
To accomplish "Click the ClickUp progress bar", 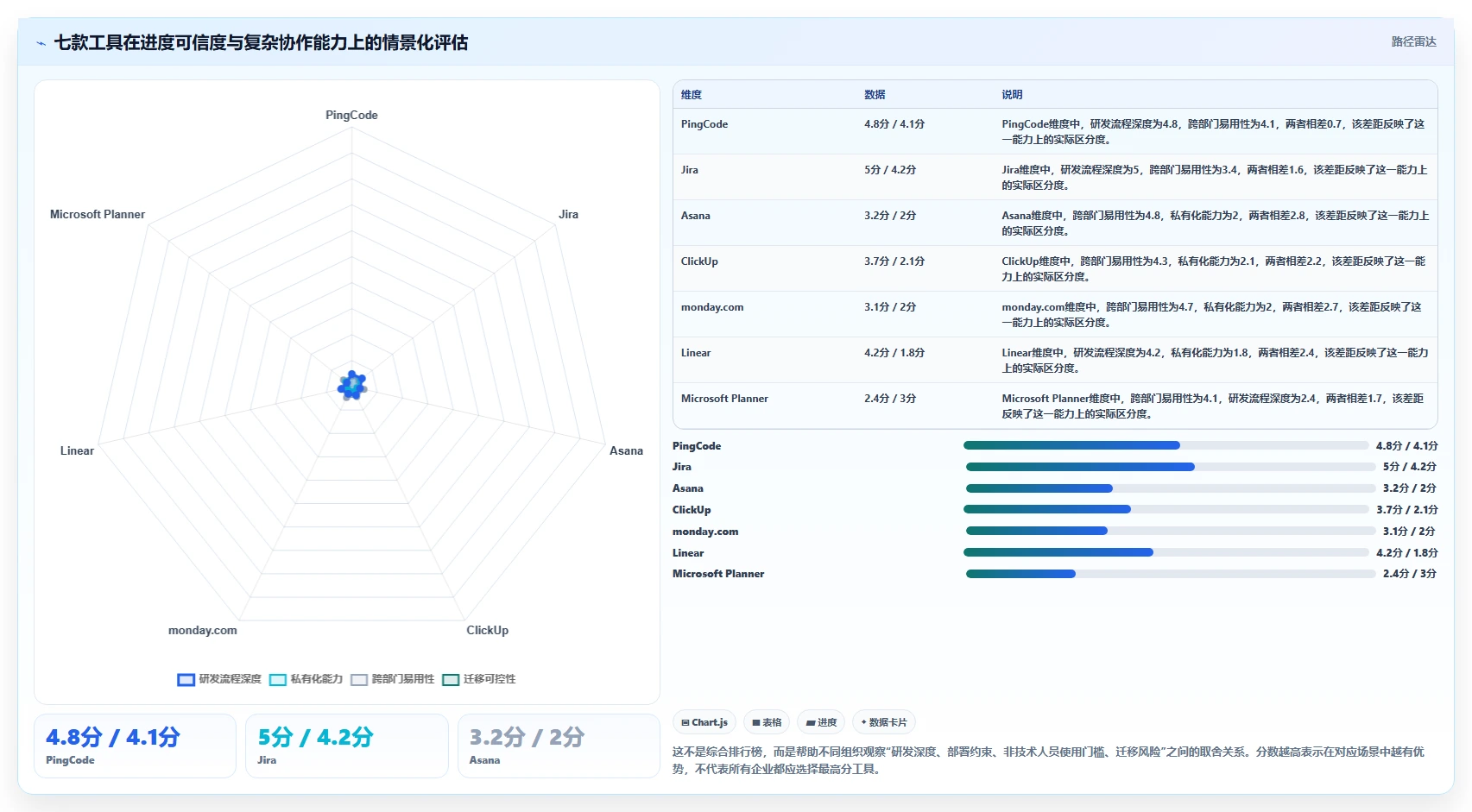I will pos(1166,509).
